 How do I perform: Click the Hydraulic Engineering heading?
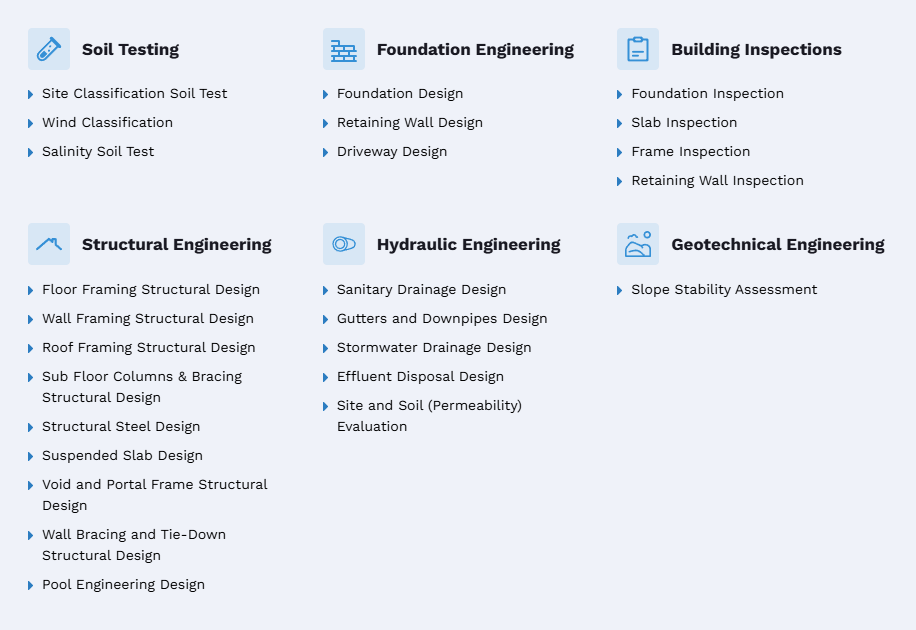[x=469, y=244]
